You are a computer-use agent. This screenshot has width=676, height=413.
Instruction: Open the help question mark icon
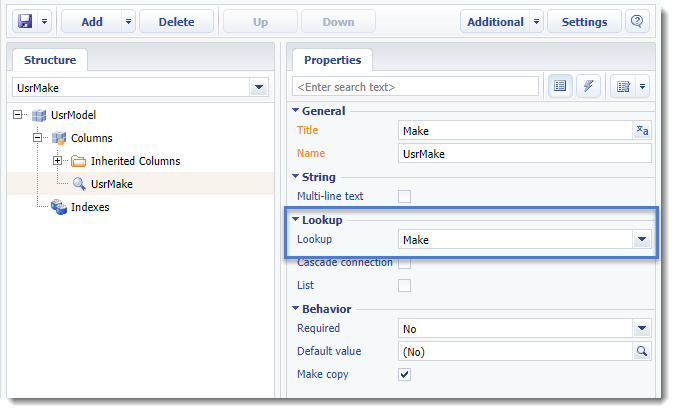(x=637, y=21)
